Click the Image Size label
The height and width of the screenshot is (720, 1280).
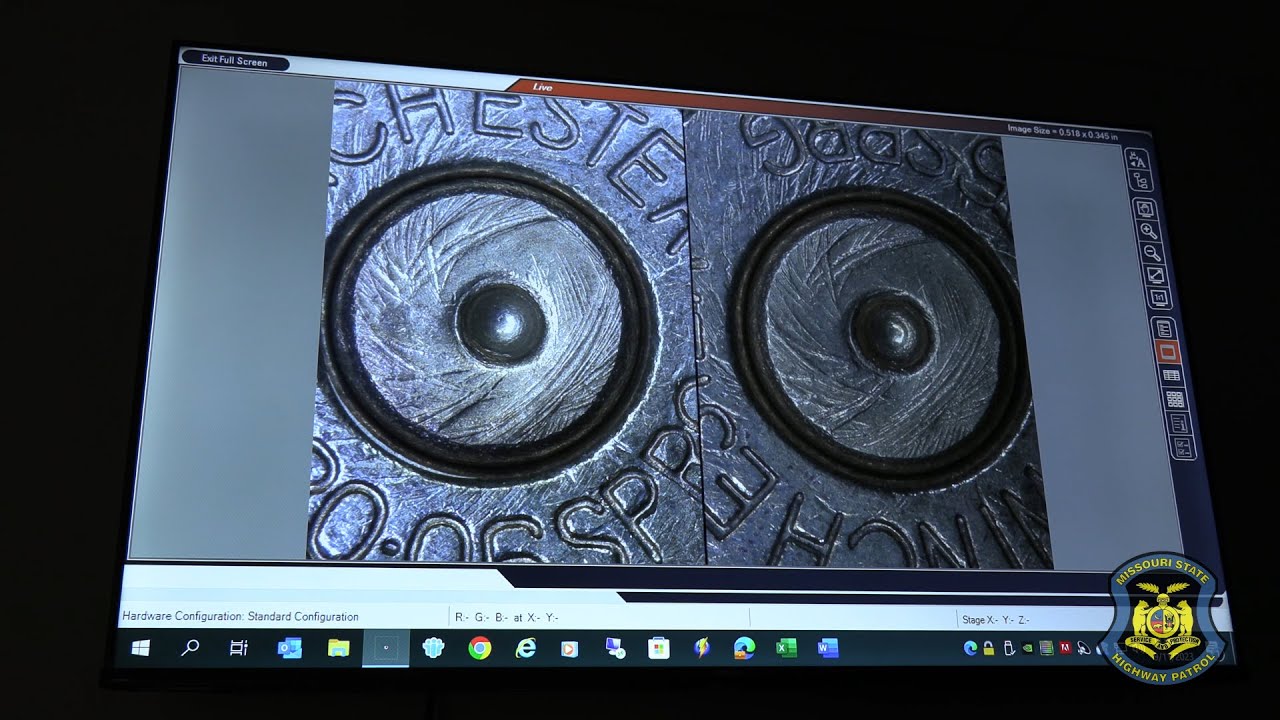coord(1062,130)
